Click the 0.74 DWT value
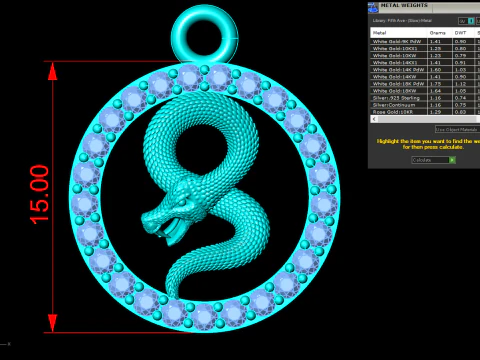Viewport: 480px width, 360px height. (460, 98)
